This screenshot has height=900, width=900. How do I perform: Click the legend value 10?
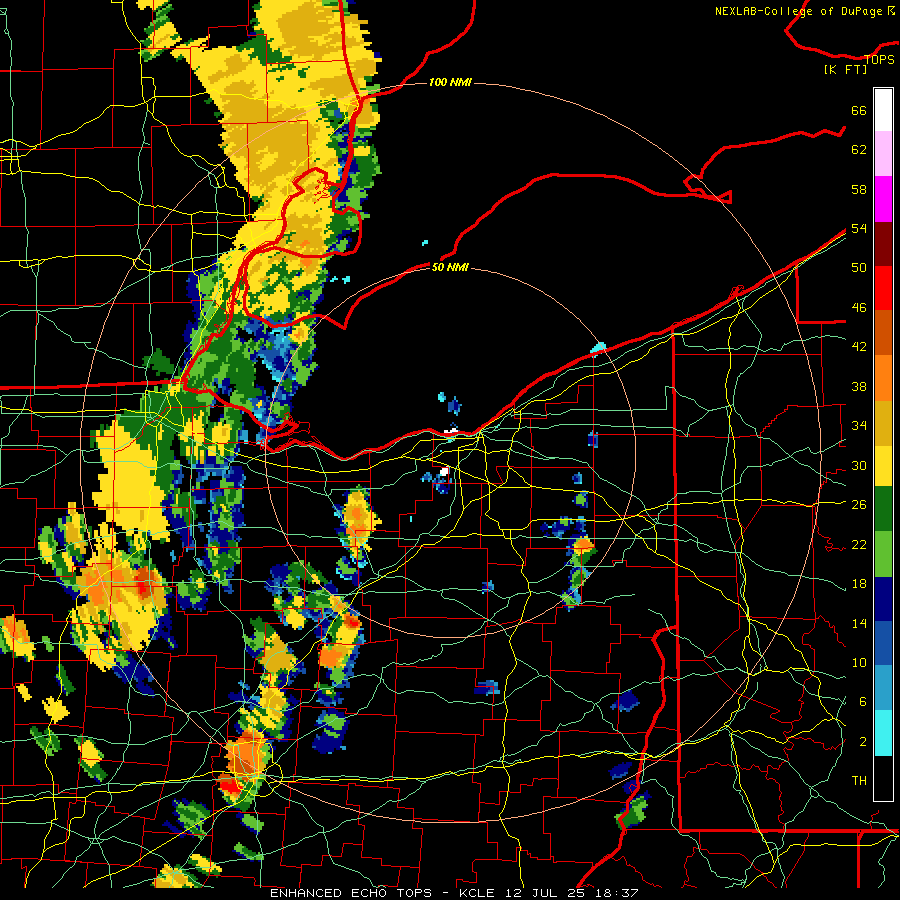pyautogui.click(x=859, y=663)
